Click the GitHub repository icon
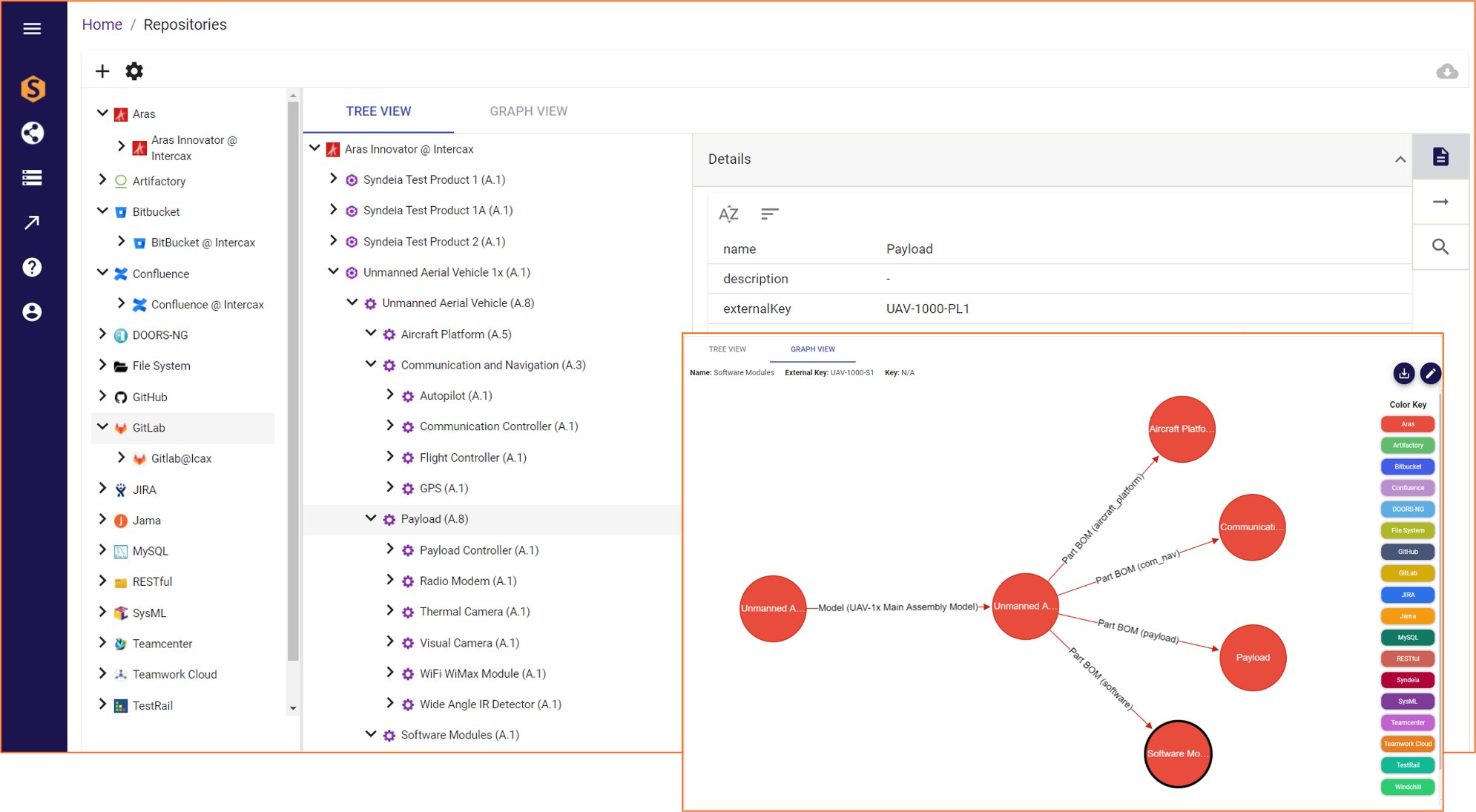 click(121, 397)
